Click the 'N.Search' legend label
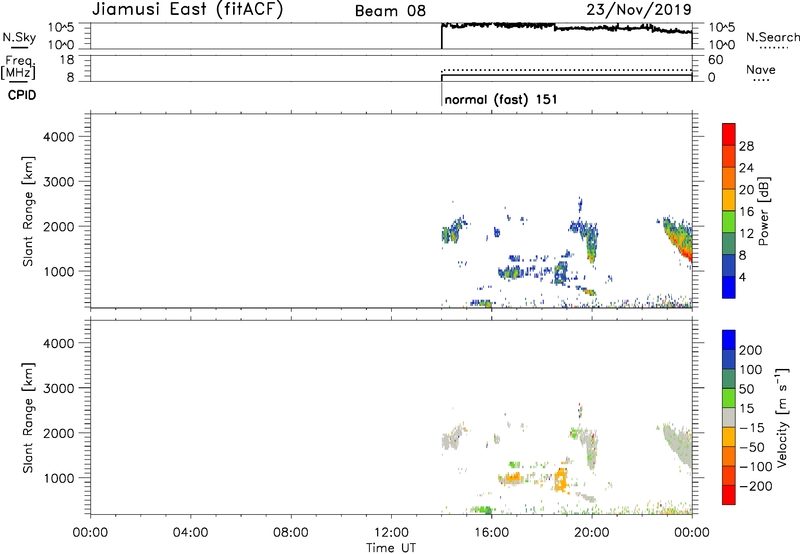The image size is (800, 554). coord(772,37)
